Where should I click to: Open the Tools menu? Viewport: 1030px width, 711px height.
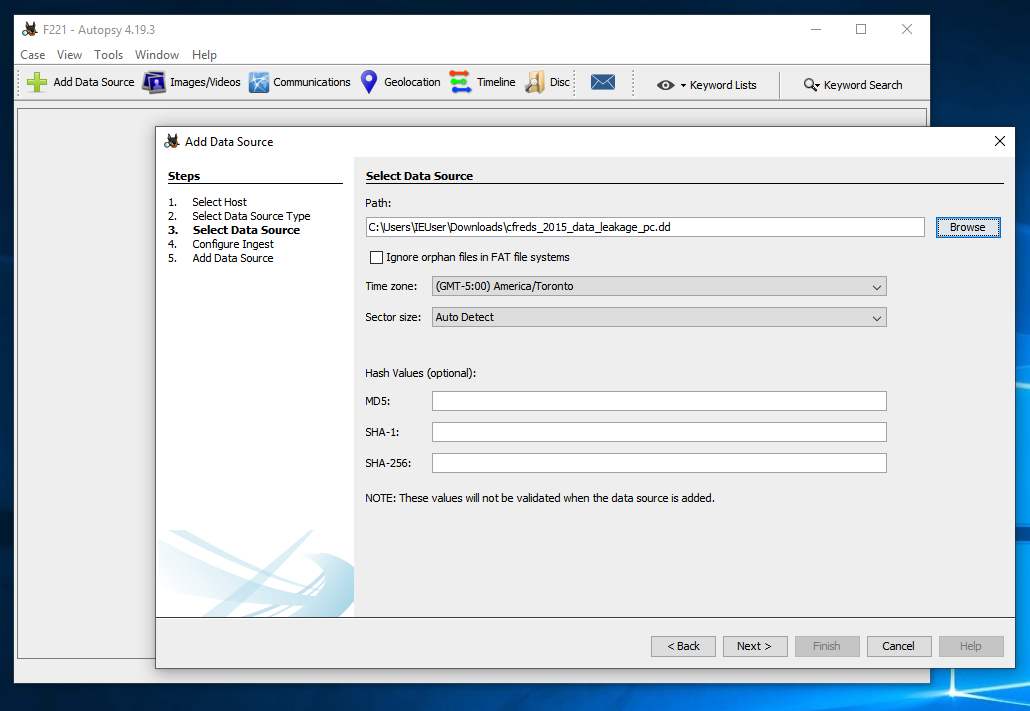pos(108,55)
